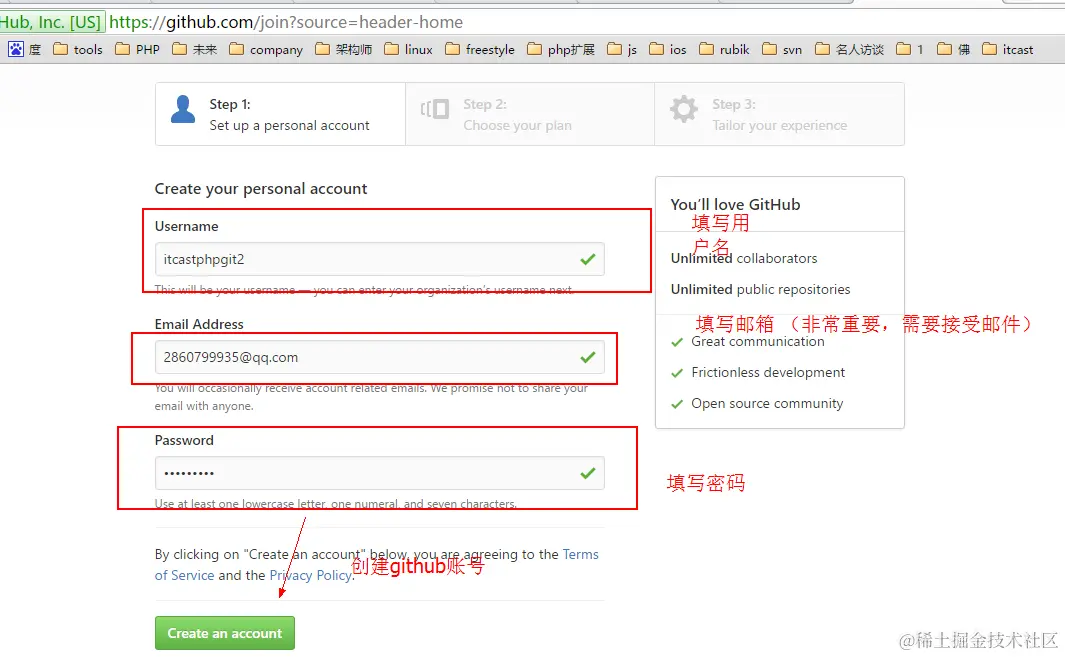Open the svn bookmark folder
1065x657 pixels.
782,50
